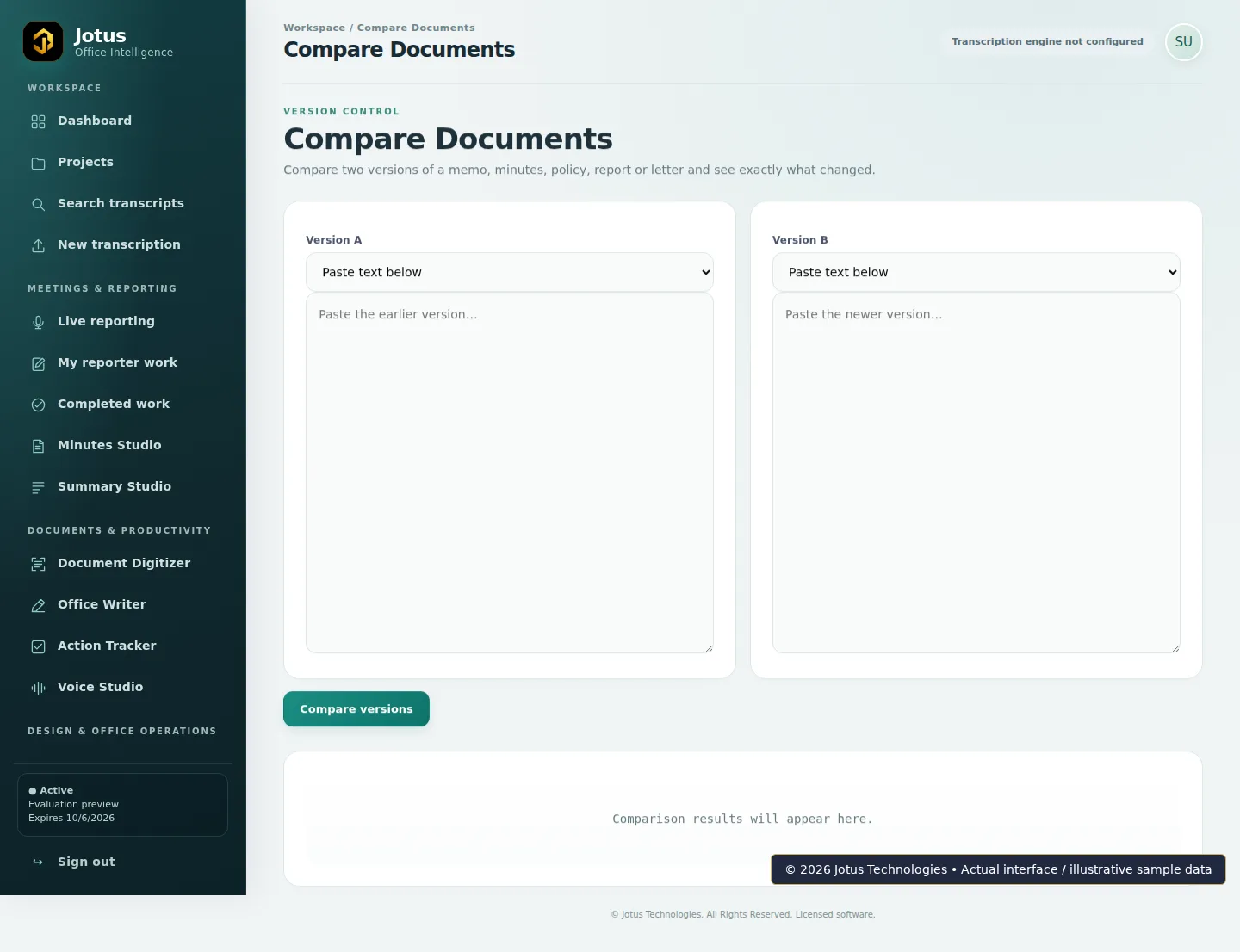Click the 'DOCUMENTS & PRODUCTIVITY' section header
Image resolution: width=1240 pixels, height=952 pixels.
[120, 530]
